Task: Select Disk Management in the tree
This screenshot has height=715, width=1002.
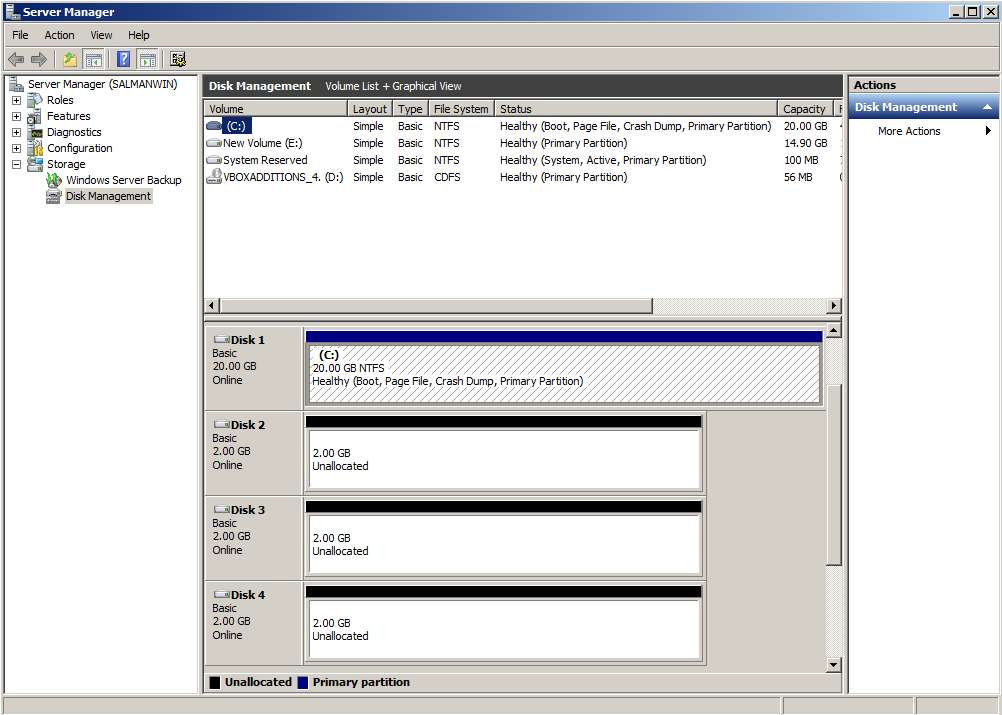Action: tap(109, 196)
